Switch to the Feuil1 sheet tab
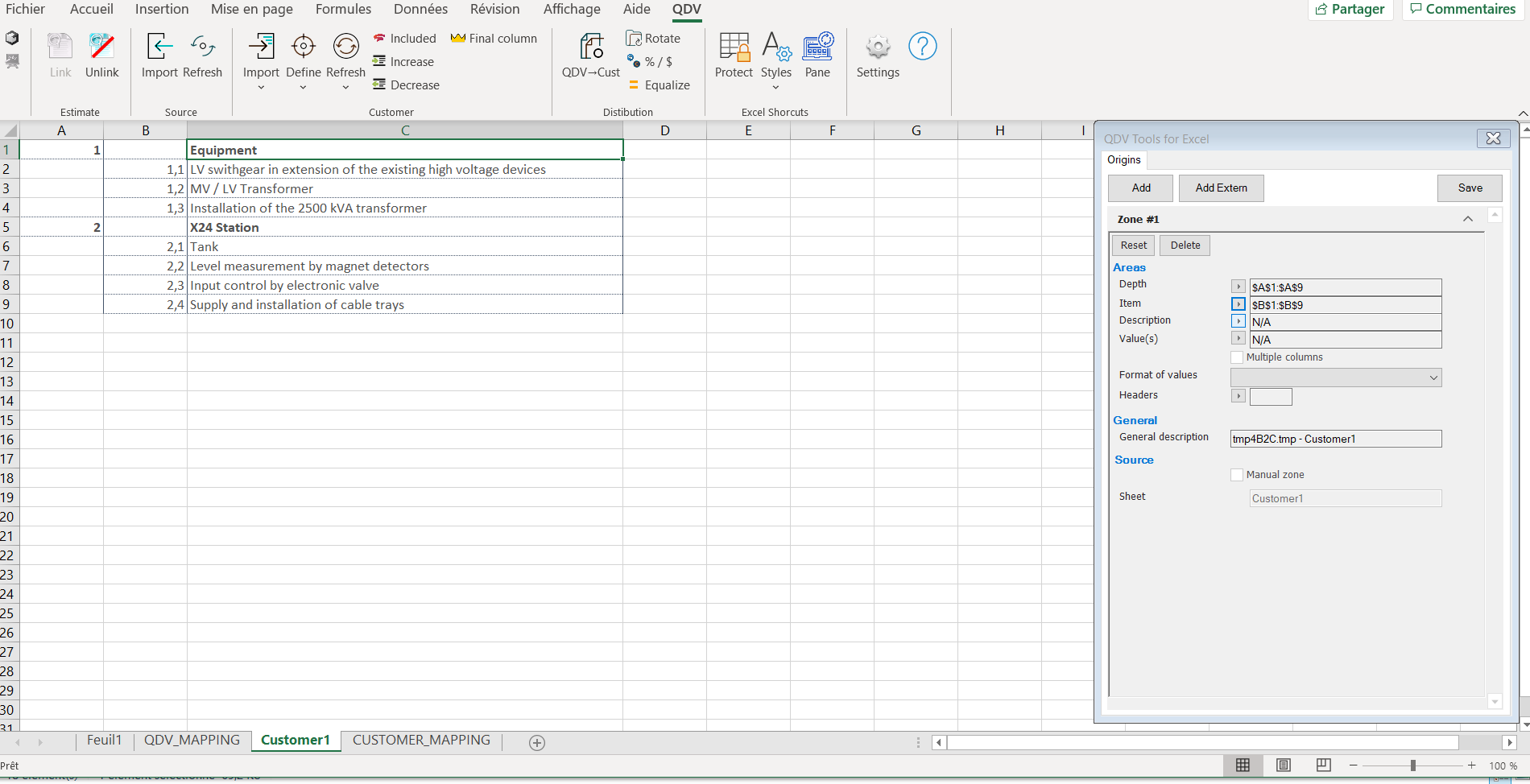The image size is (1530, 784). click(104, 740)
